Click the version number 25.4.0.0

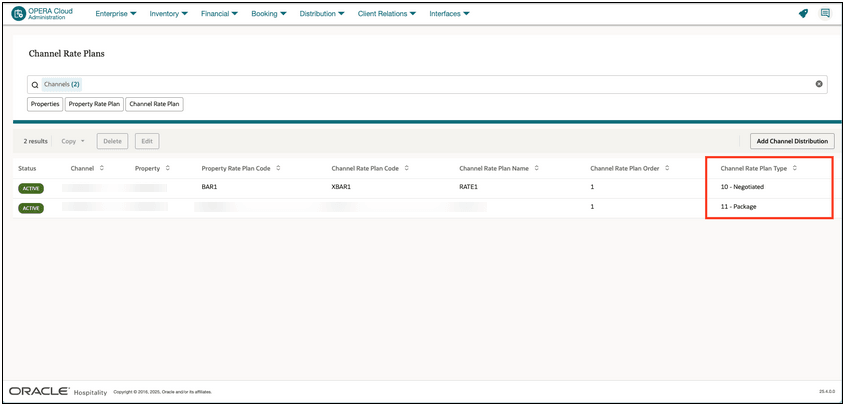[826, 392]
